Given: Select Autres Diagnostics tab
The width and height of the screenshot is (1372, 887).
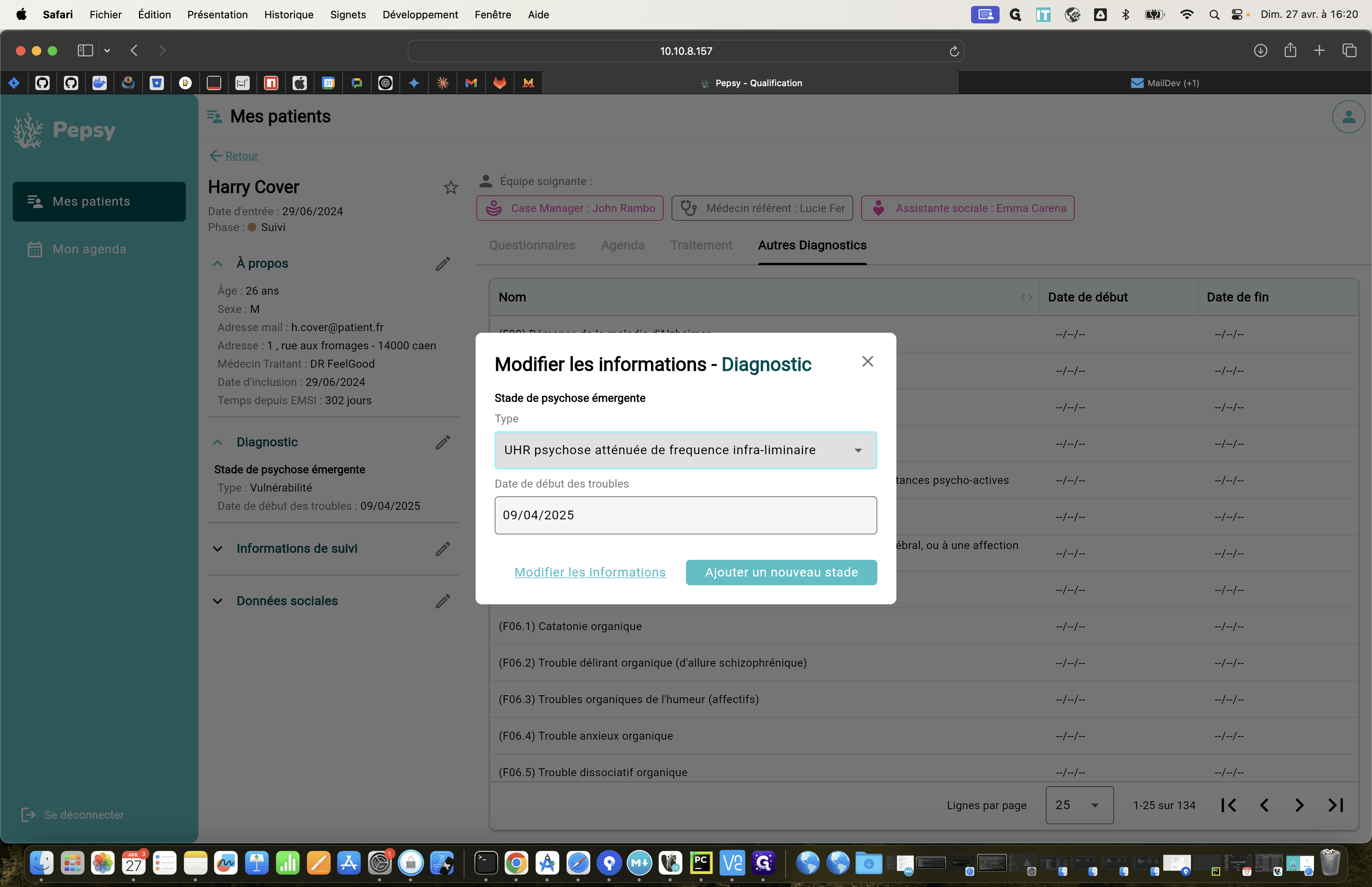Looking at the screenshot, I should [812, 245].
